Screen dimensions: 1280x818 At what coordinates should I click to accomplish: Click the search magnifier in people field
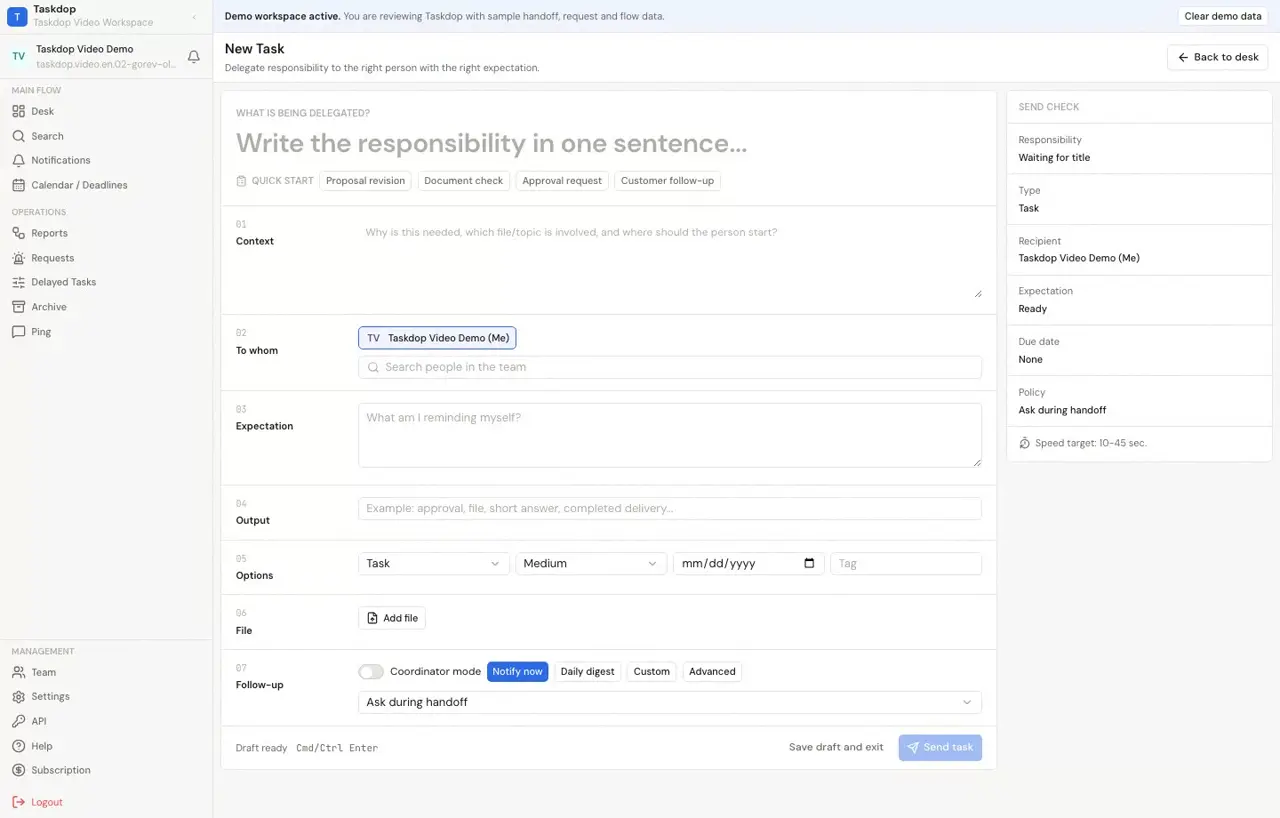tap(373, 367)
